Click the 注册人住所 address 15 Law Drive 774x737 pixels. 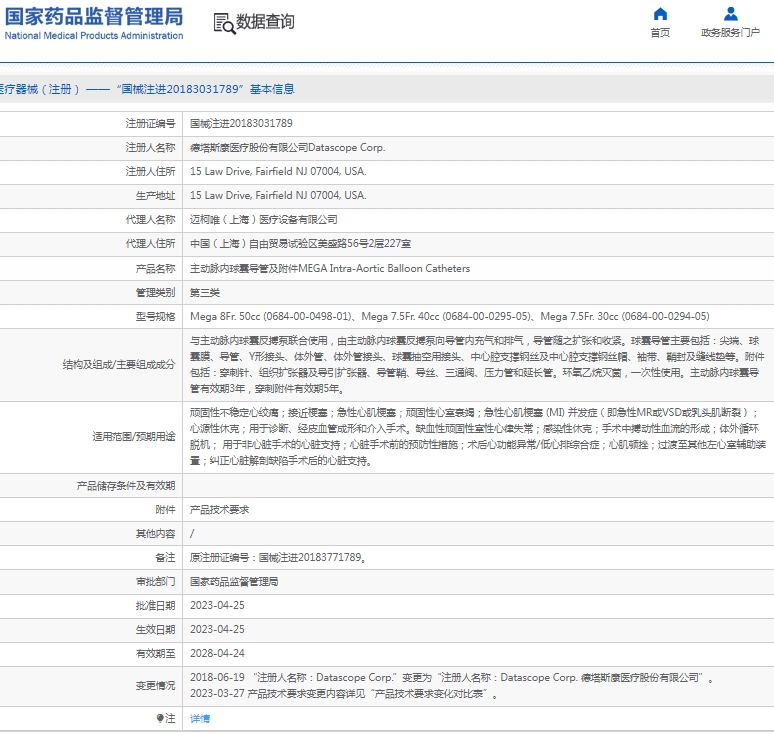pos(278,171)
